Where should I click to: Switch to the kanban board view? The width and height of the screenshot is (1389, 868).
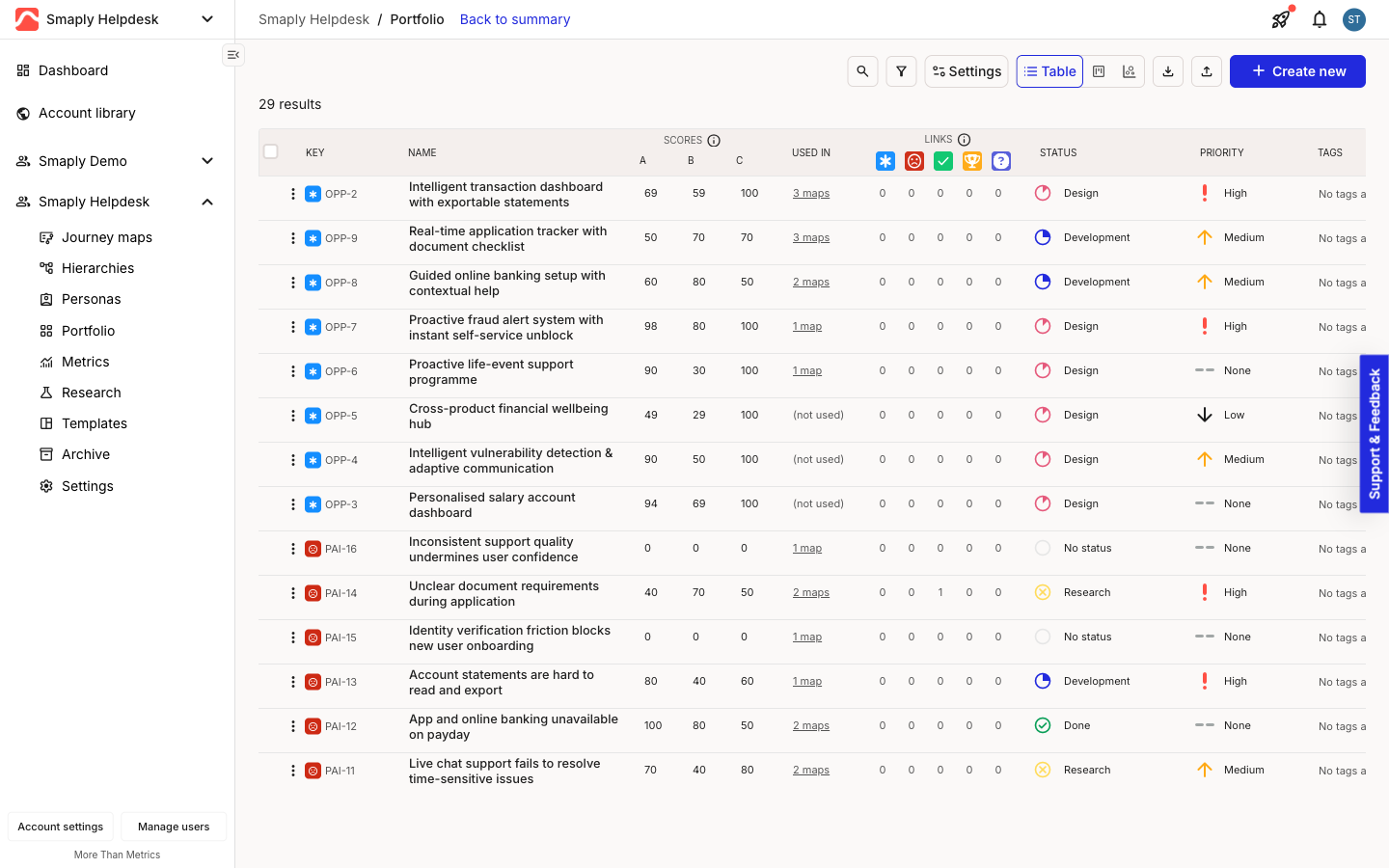[1099, 71]
